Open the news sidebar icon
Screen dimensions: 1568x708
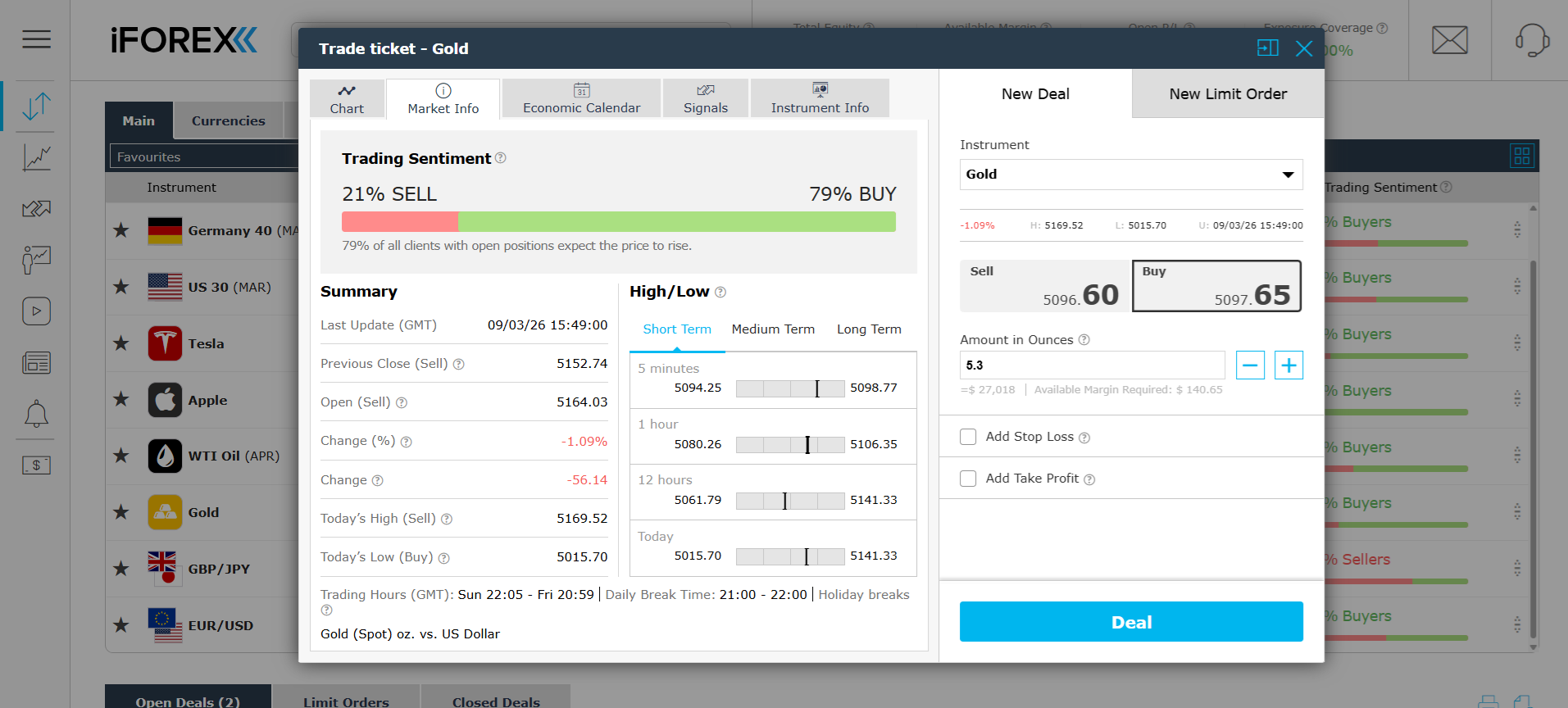[x=36, y=362]
